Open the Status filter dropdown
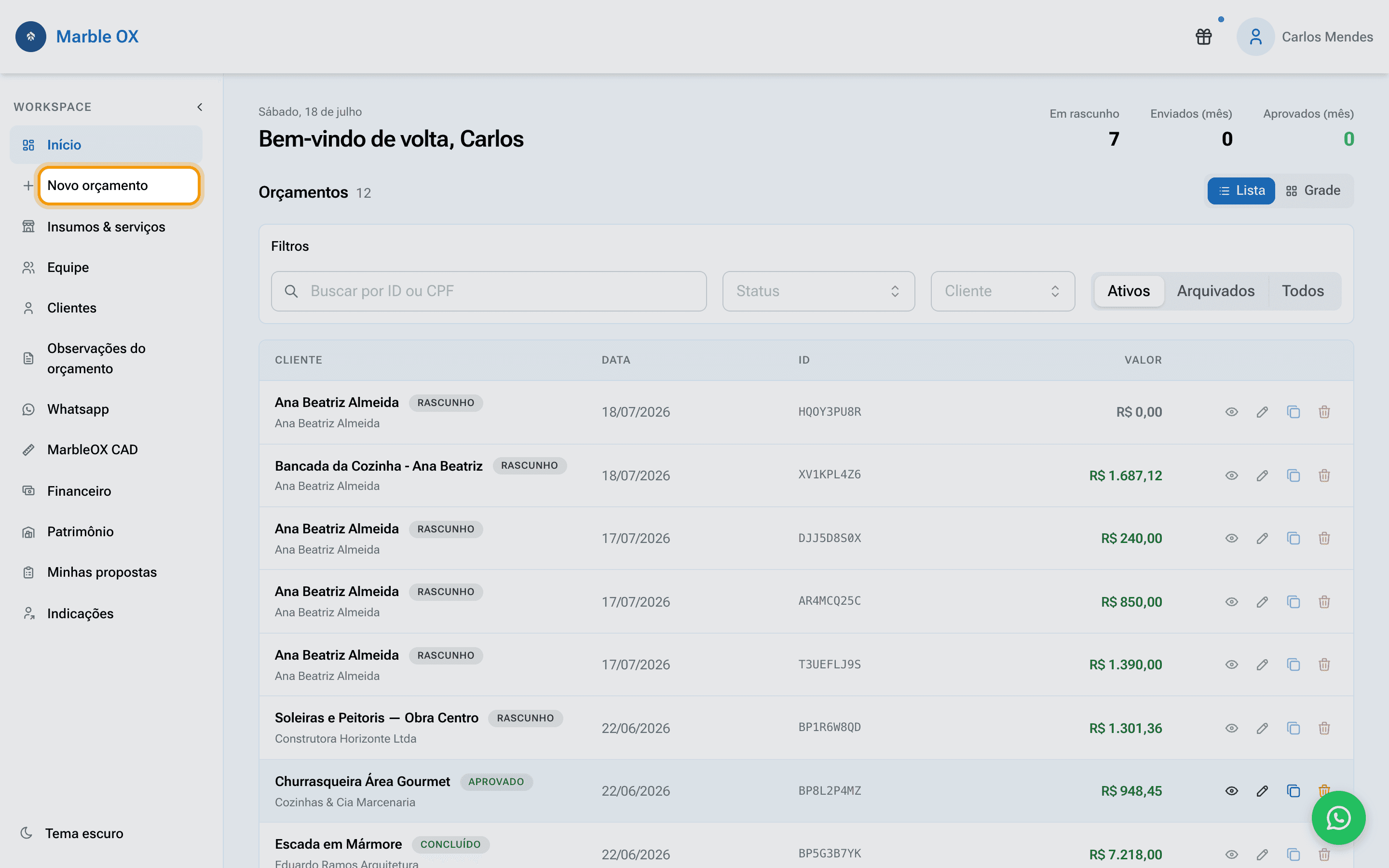 click(x=818, y=291)
